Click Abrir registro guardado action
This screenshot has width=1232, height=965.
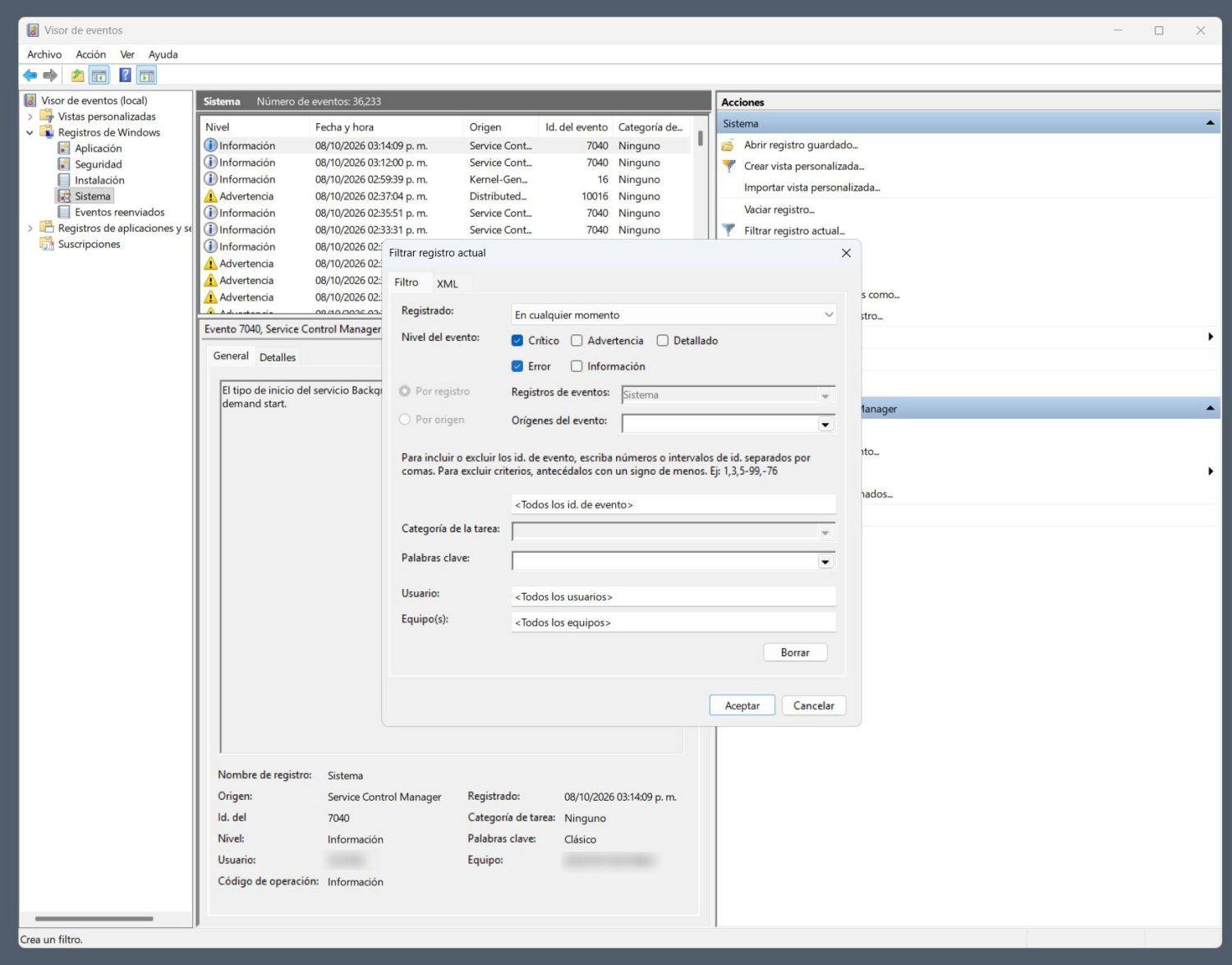point(801,145)
